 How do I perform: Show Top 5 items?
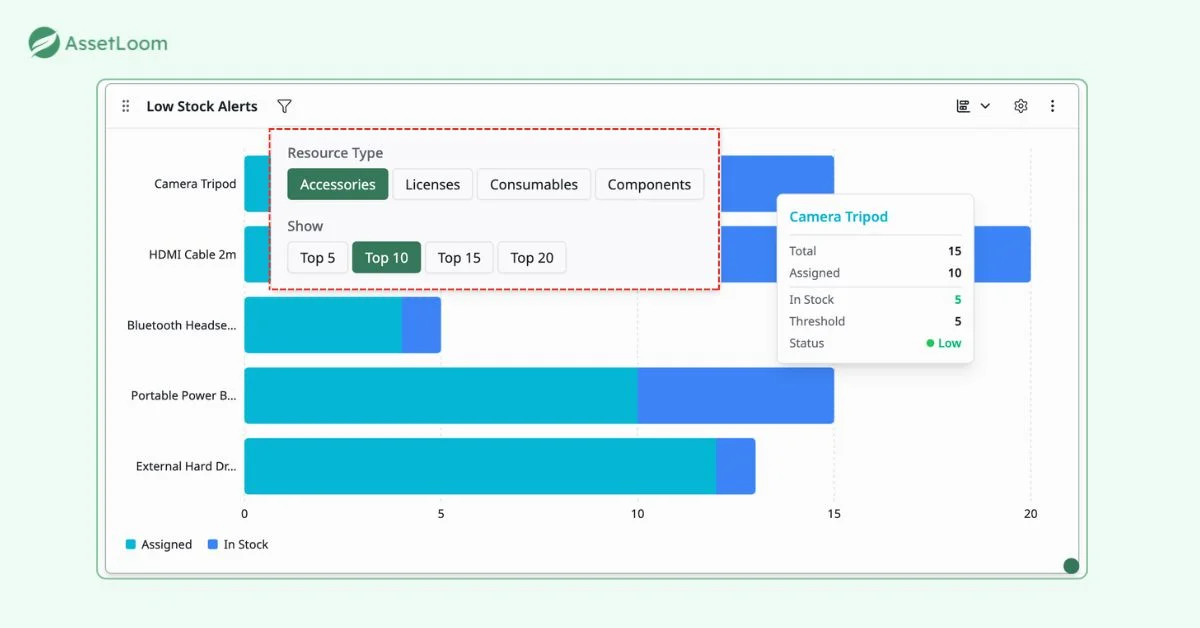318,257
